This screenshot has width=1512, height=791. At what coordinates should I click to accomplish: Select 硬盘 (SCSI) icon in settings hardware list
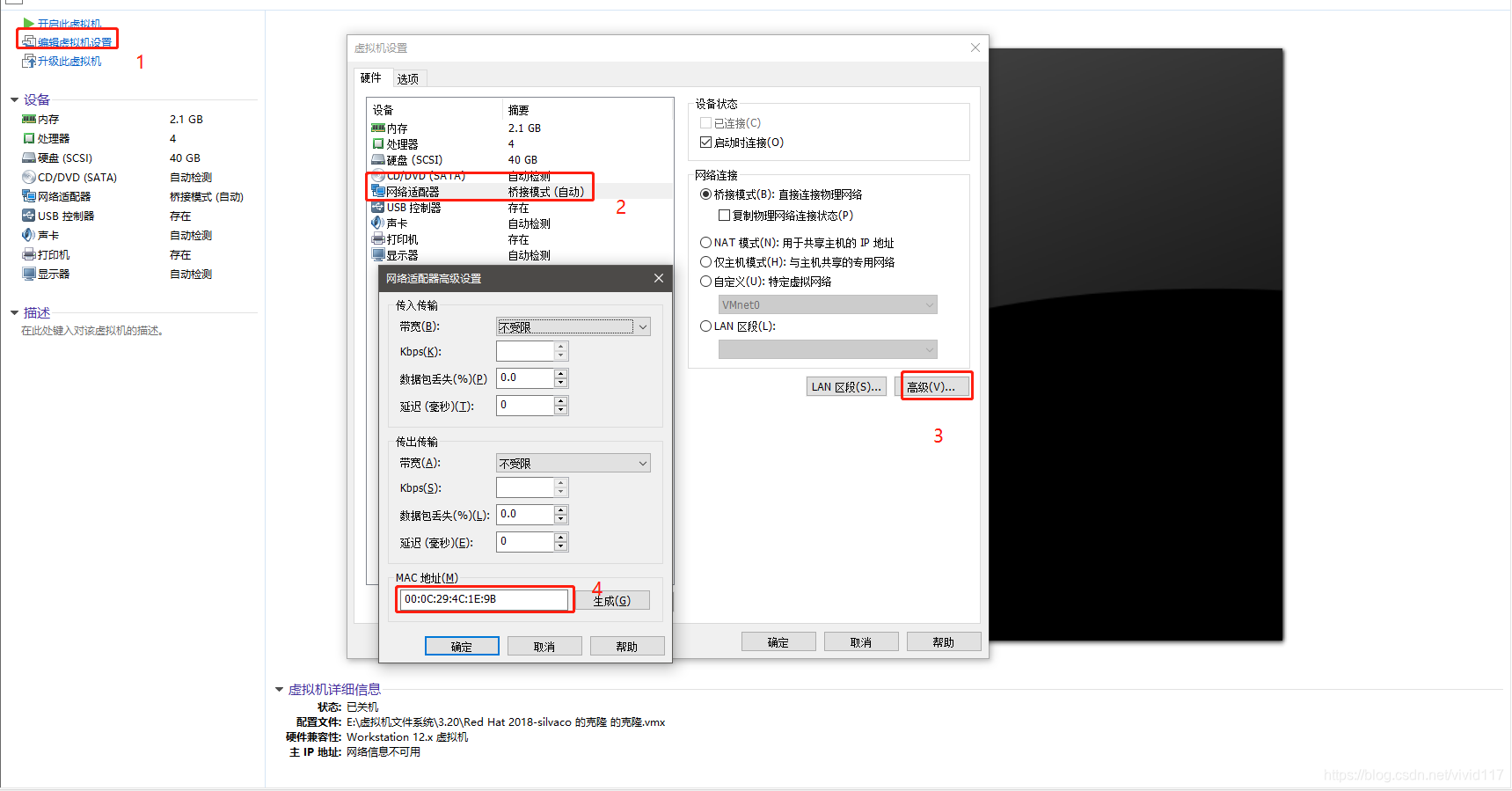(378, 160)
